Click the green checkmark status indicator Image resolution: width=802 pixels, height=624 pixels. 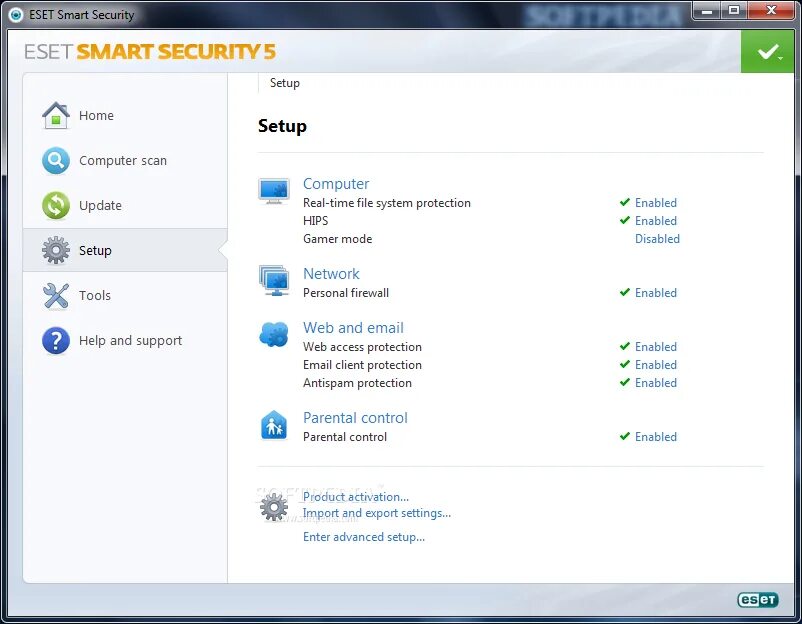point(768,50)
